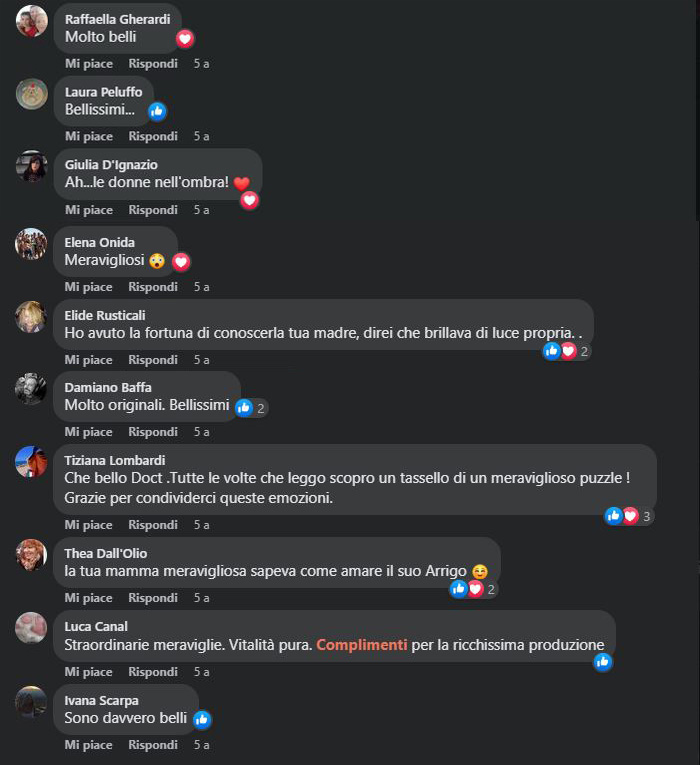Click thumbs-up reaction on Laura Peluffo's comment

coord(157,112)
